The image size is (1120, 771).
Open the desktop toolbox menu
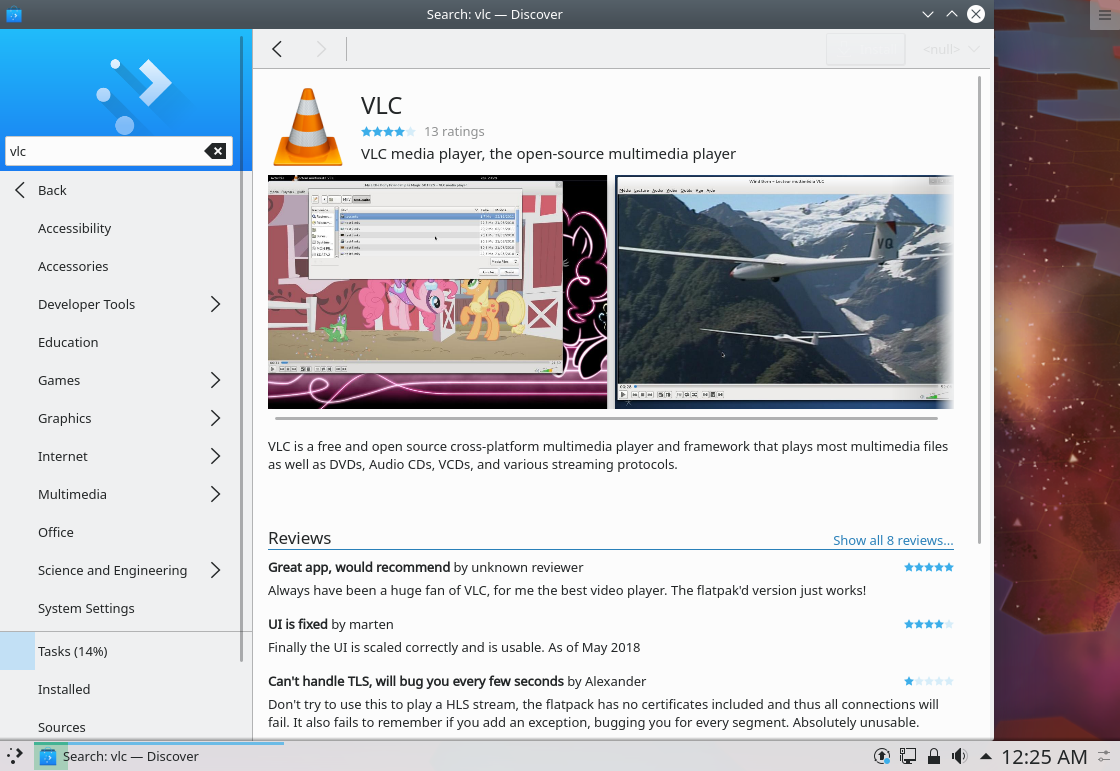1105,15
